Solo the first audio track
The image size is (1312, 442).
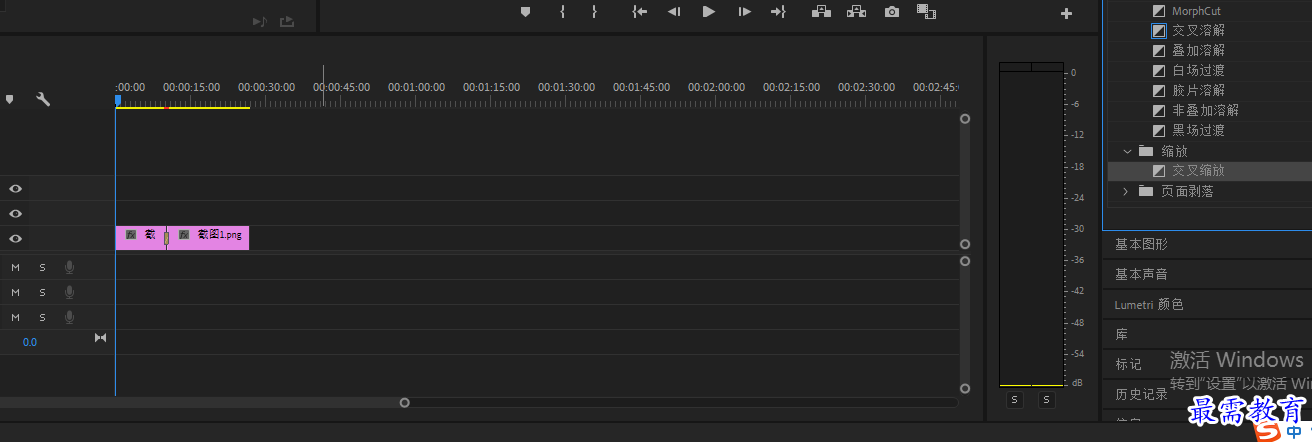[x=42, y=267]
